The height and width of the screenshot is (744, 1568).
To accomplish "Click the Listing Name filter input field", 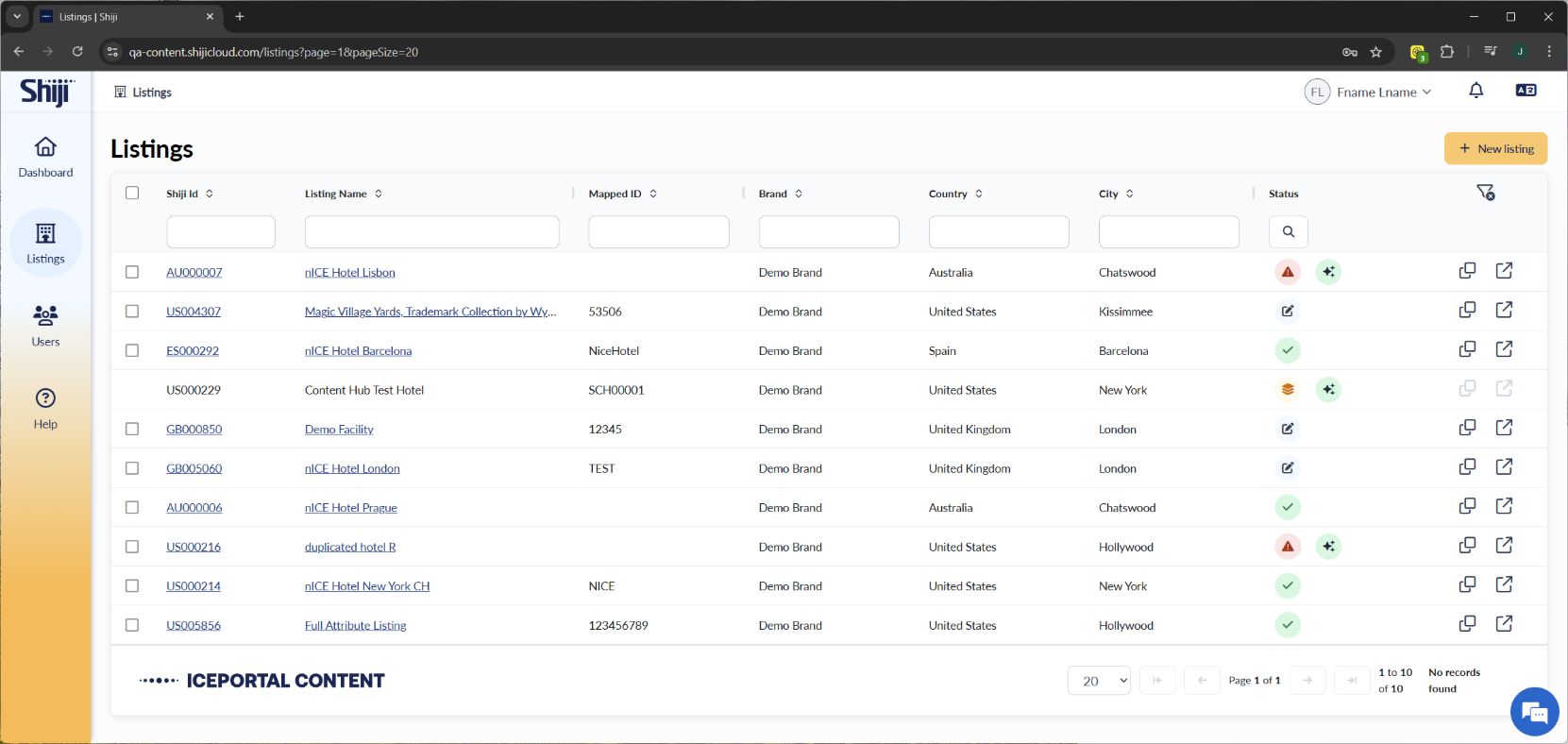I will (431, 231).
